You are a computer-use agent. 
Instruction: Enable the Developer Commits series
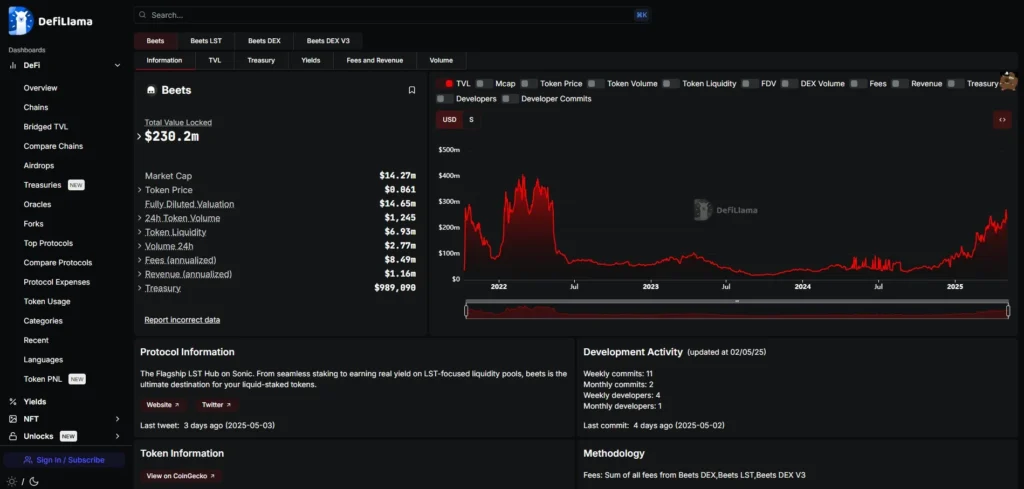pos(511,99)
